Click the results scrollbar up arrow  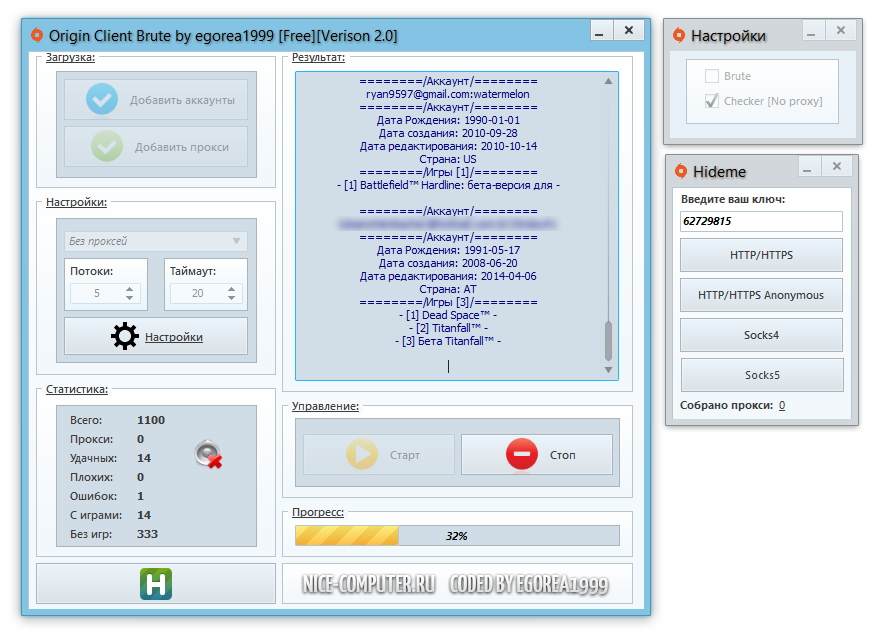point(608,81)
